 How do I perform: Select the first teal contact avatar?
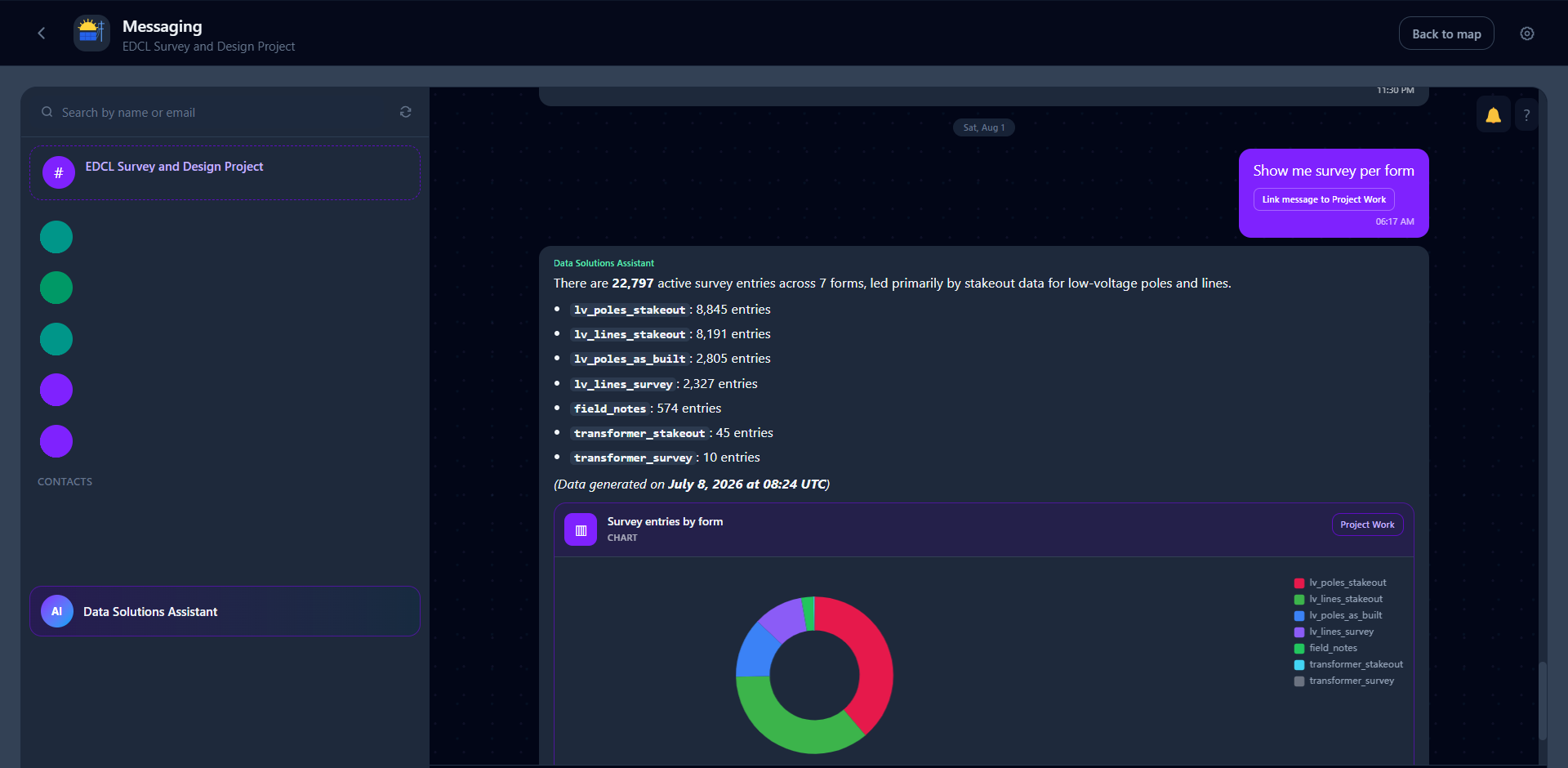[56, 237]
